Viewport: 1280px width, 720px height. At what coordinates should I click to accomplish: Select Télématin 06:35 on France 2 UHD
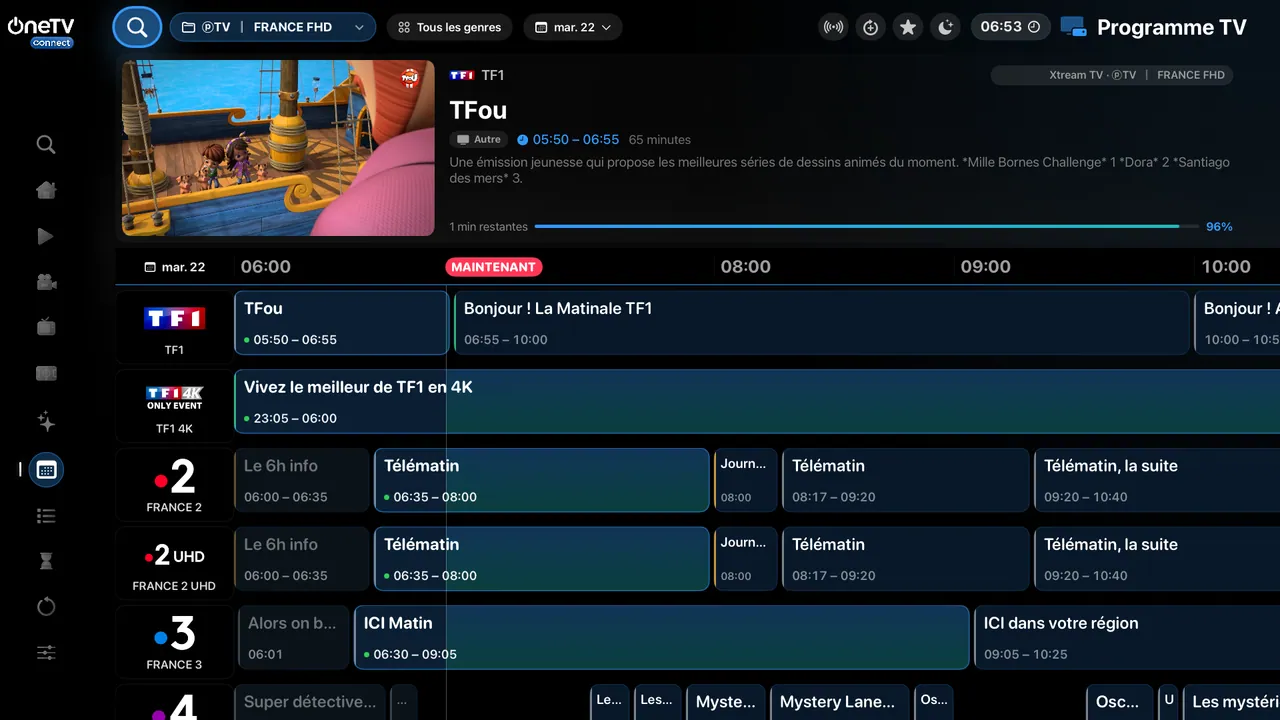pyautogui.click(x=542, y=559)
